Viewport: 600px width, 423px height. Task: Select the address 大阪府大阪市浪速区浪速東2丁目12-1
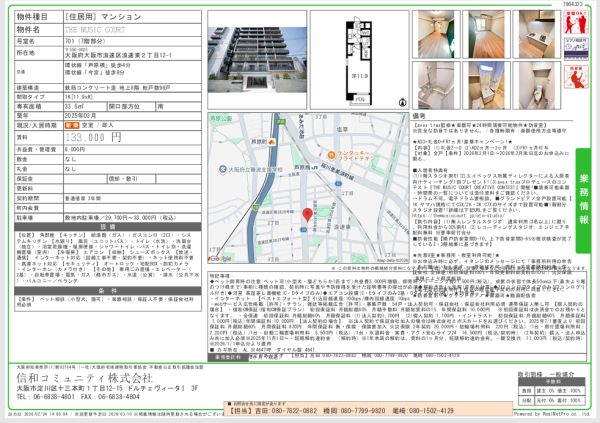coord(118,55)
